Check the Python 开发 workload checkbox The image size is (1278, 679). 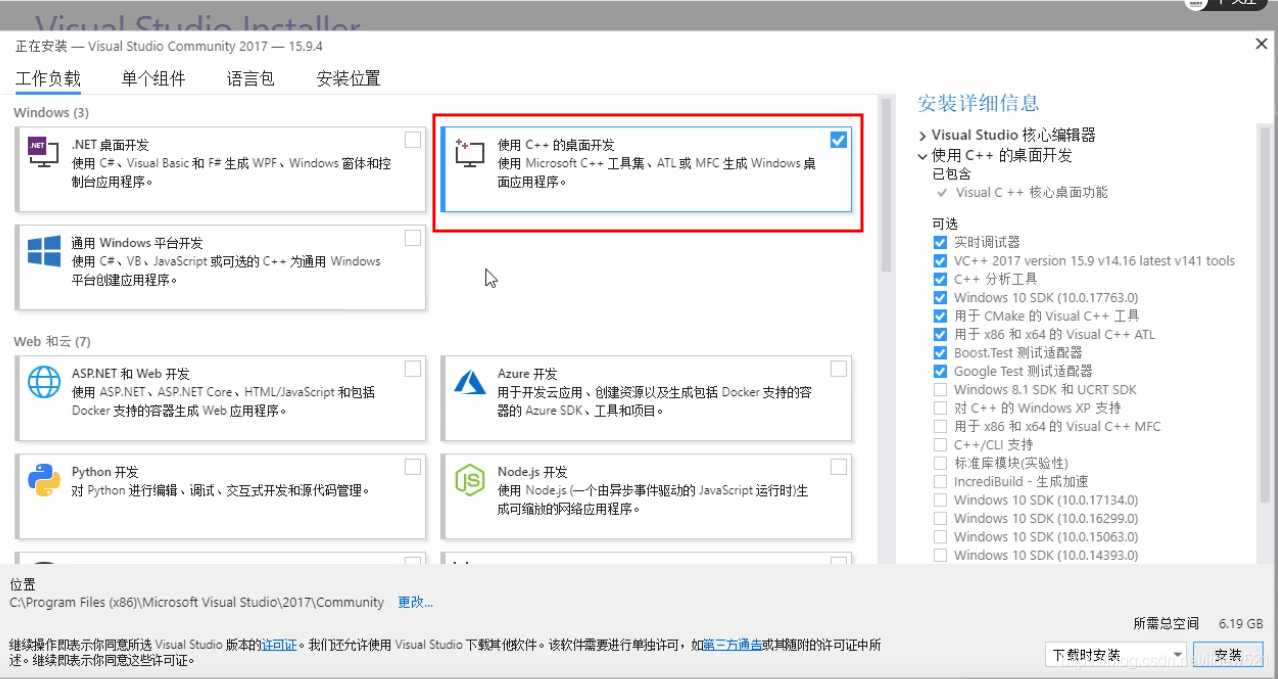click(413, 467)
